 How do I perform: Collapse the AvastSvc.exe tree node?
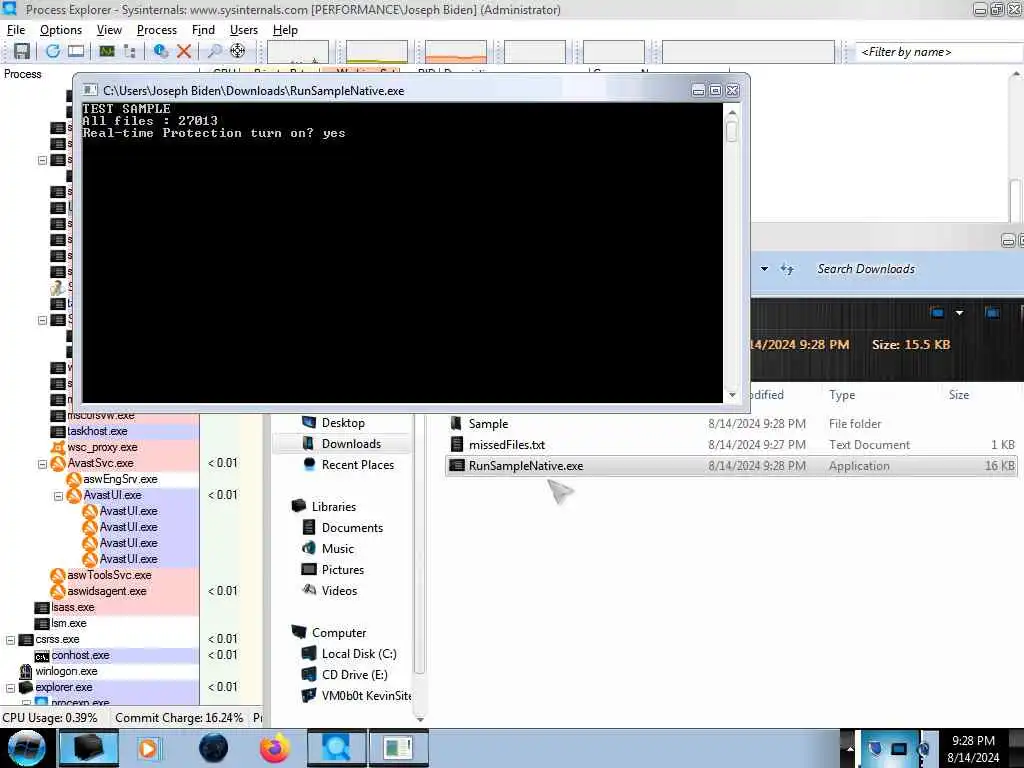(42, 464)
